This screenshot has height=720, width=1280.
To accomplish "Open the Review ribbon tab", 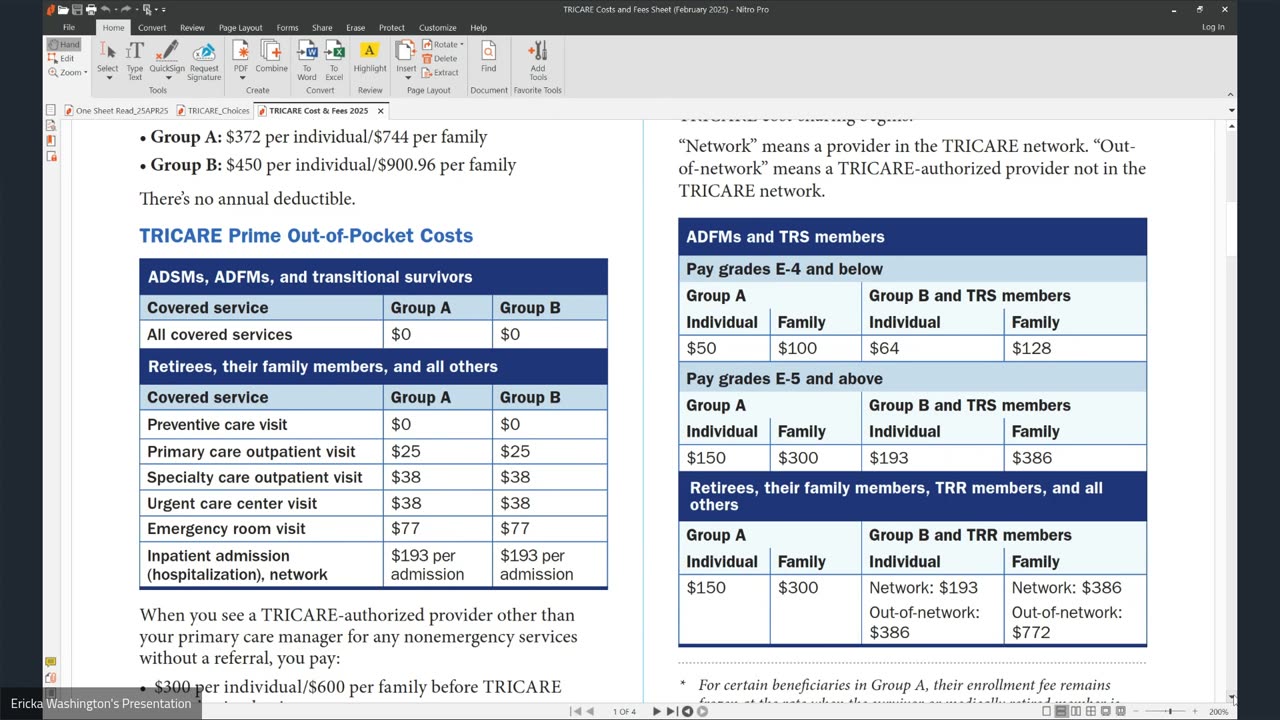I will (192, 28).
